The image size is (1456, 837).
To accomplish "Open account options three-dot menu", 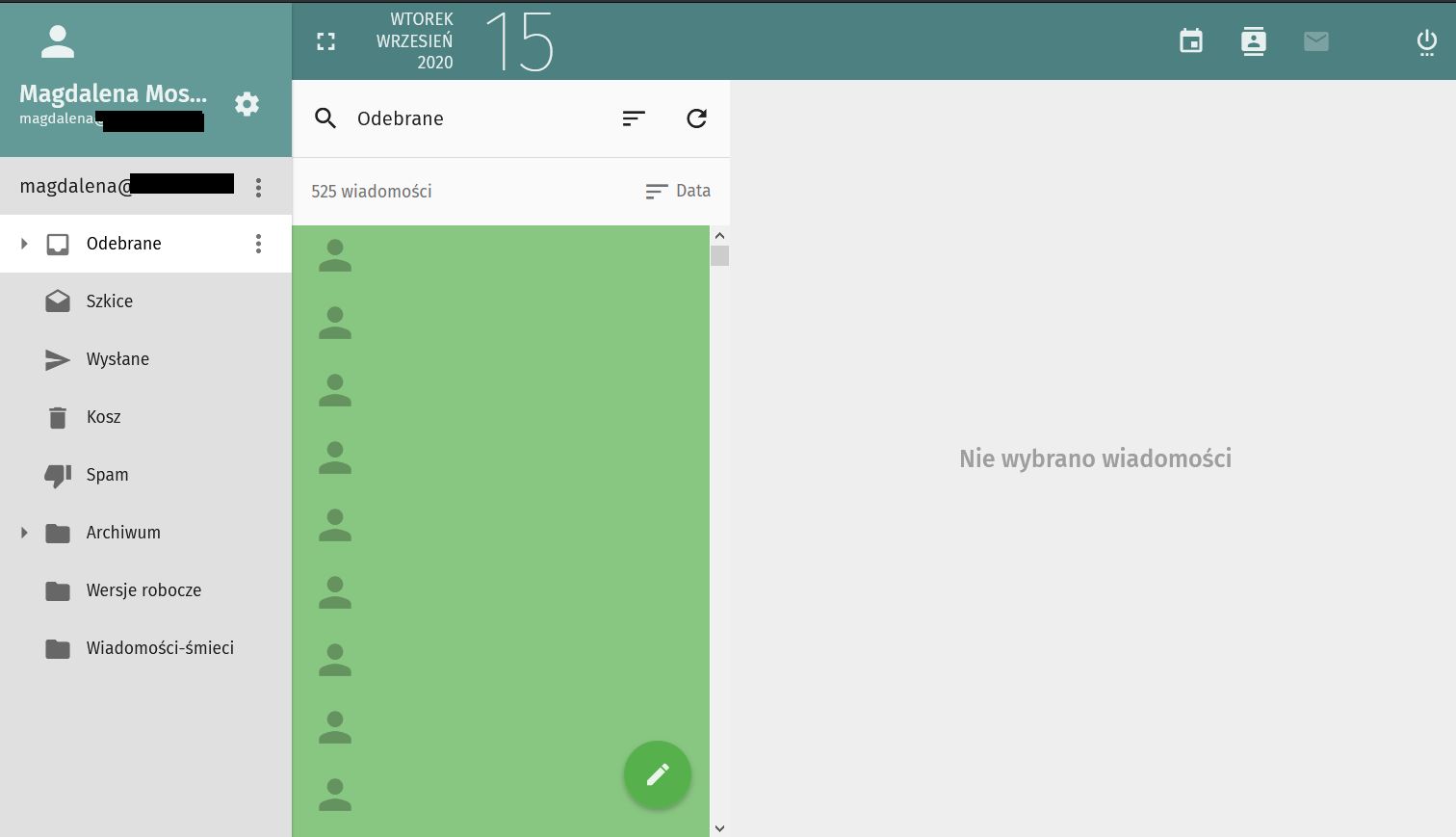I will coord(258,187).
